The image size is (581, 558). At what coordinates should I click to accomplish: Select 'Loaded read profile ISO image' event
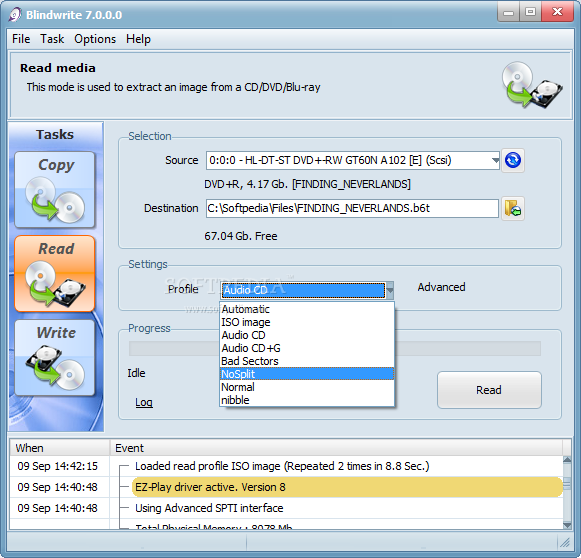point(282,466)
